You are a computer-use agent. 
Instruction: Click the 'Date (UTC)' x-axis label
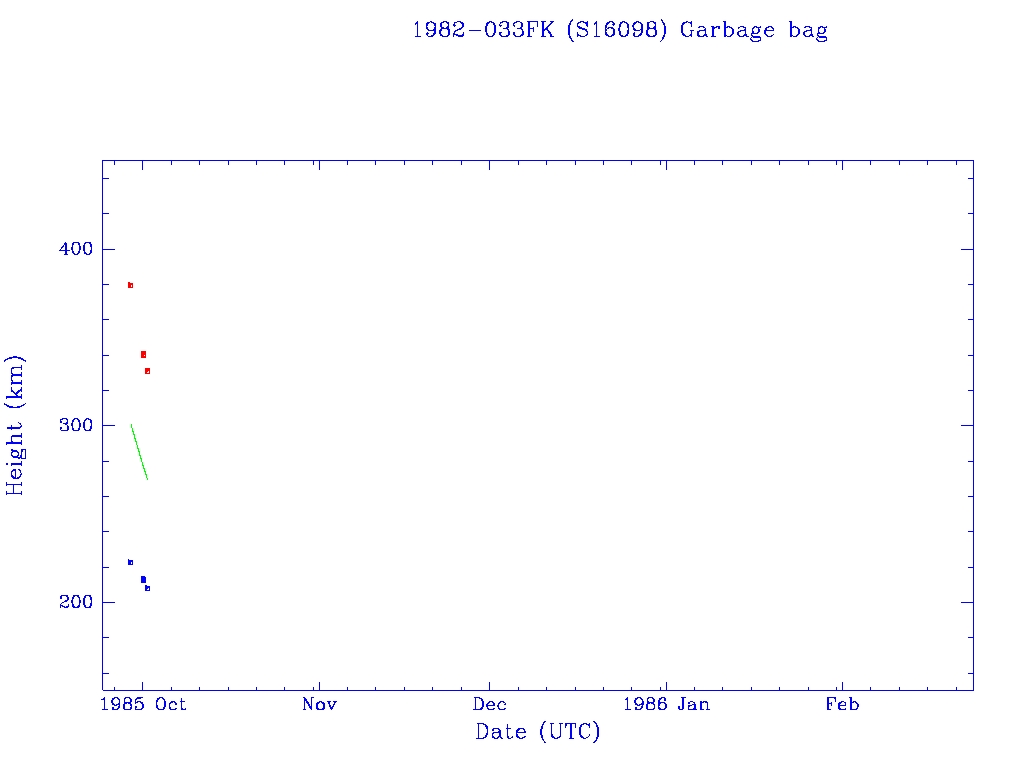[538, 732]
